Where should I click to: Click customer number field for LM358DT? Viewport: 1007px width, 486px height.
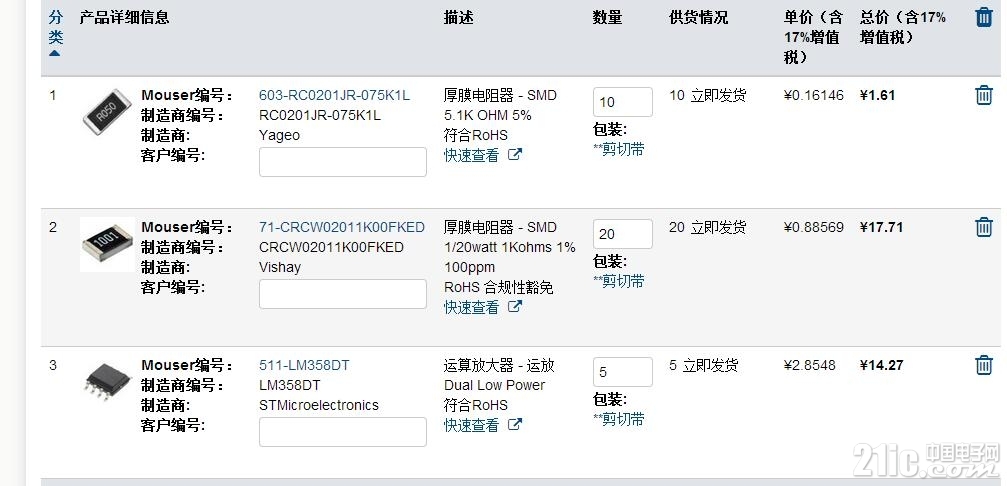(343, 431)
